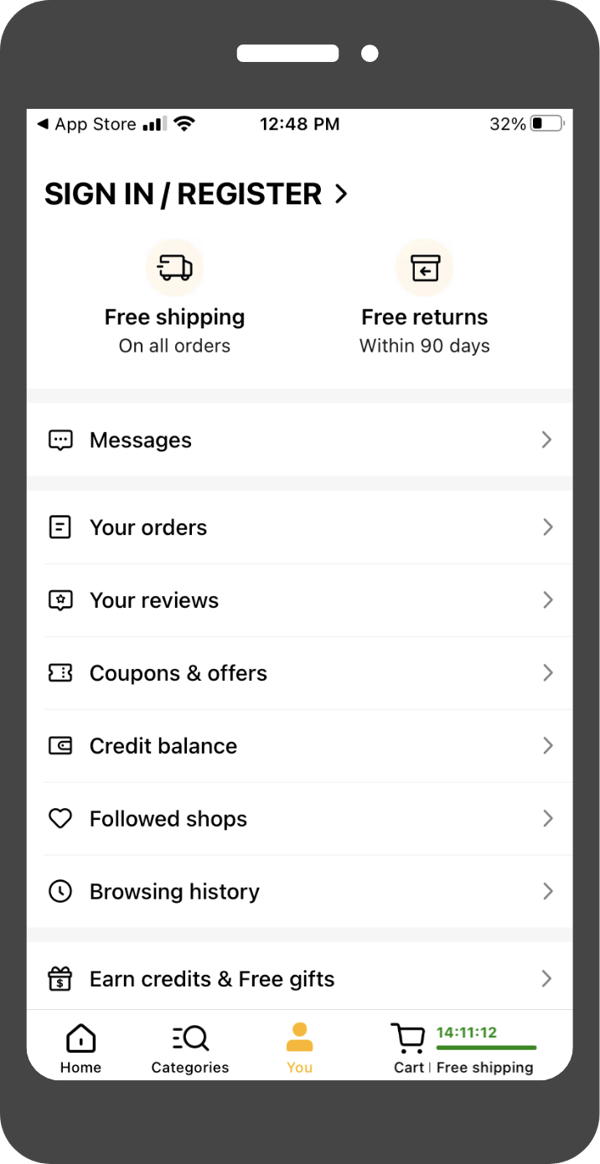The height and width of the screenshot is (1164, 600).
Task: Switch to the Home tab
Action: tap(80, 1046)
